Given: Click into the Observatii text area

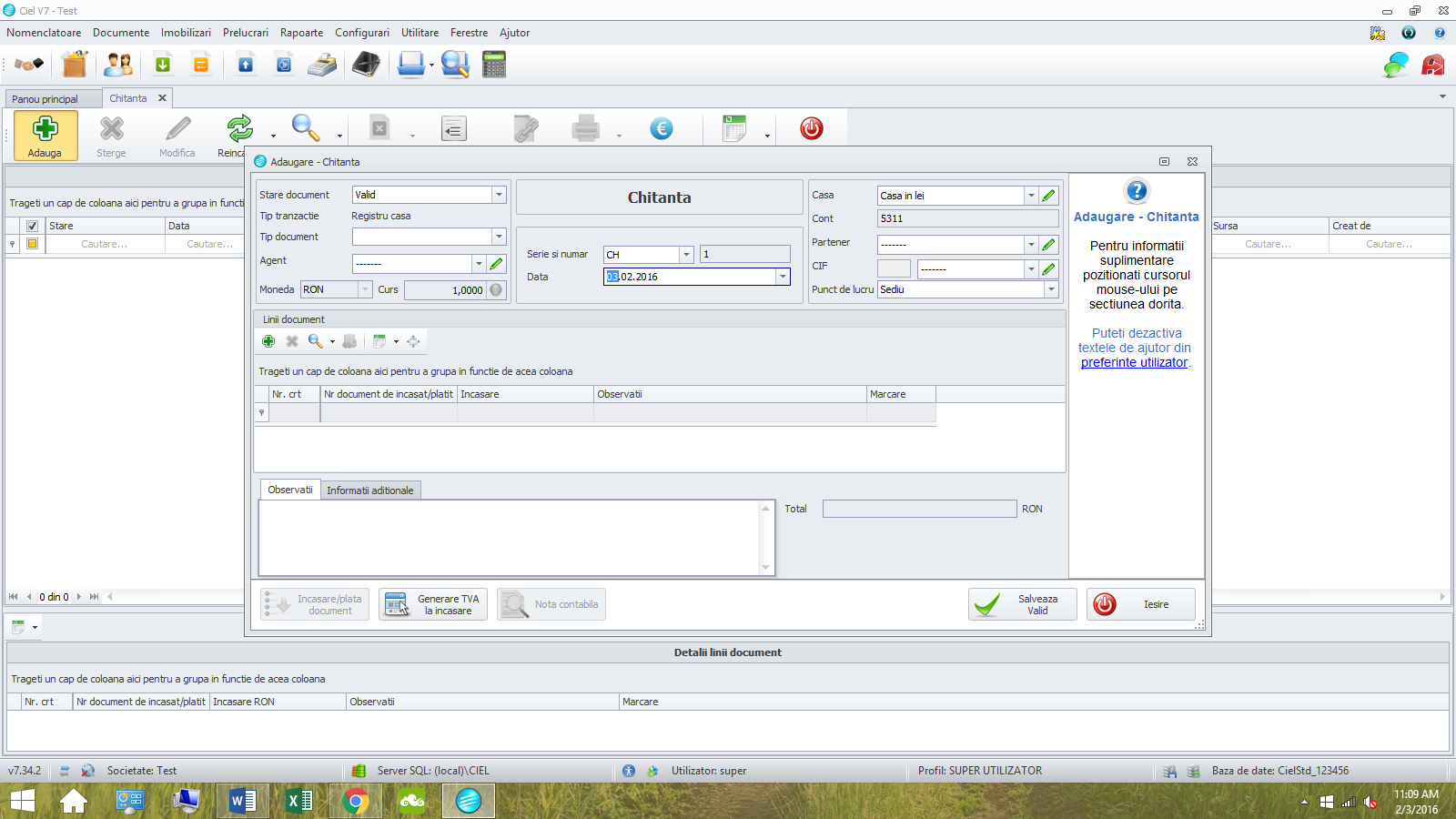Looking at the screenshot, I should [510, 538].
